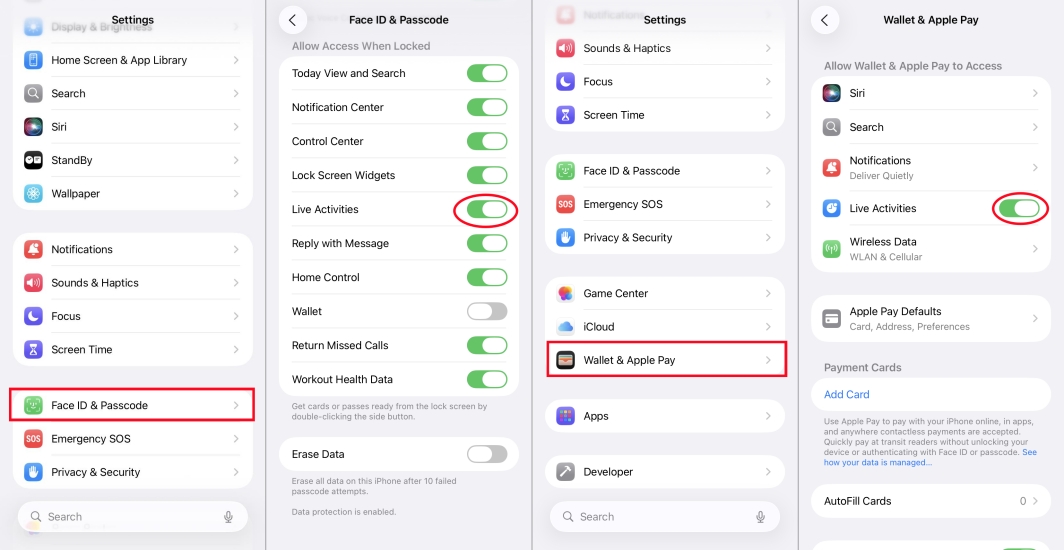
Task: Tap the StandBy icon
Action: (x=34, y=160)
